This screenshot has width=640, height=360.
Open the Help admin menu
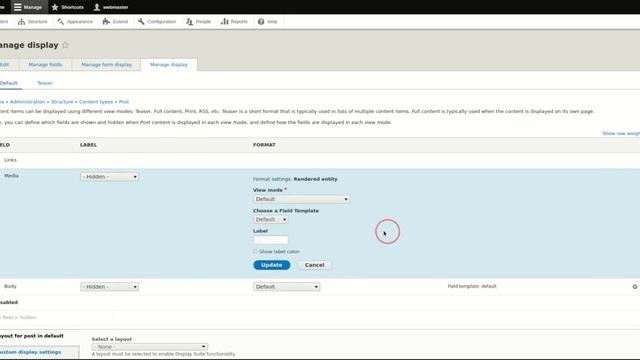click(x=268, y=22)
